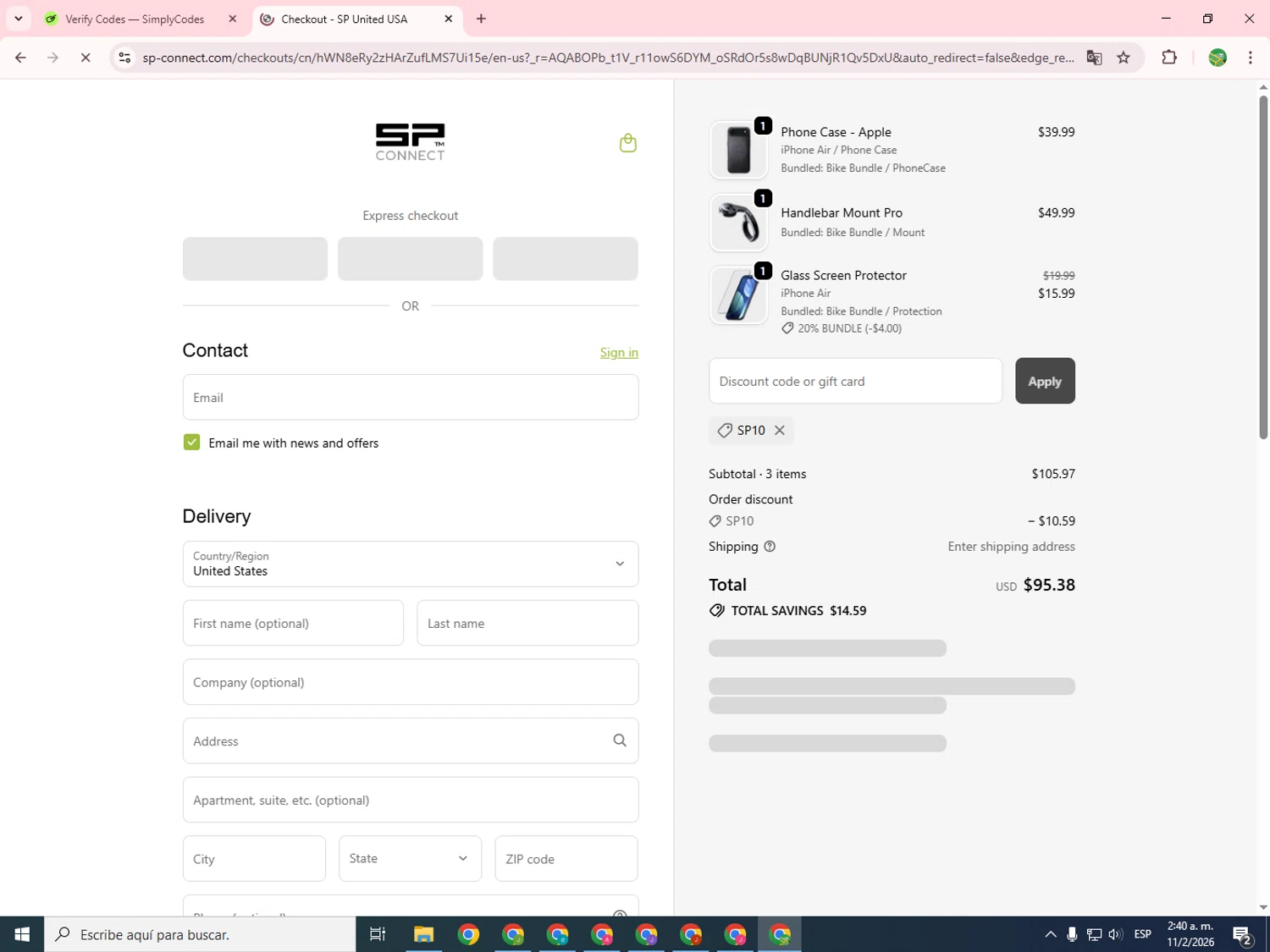Click the first Express checkout placeholder button
Image resolution: width=1270 pixels, height=952 pixels.
255,258
